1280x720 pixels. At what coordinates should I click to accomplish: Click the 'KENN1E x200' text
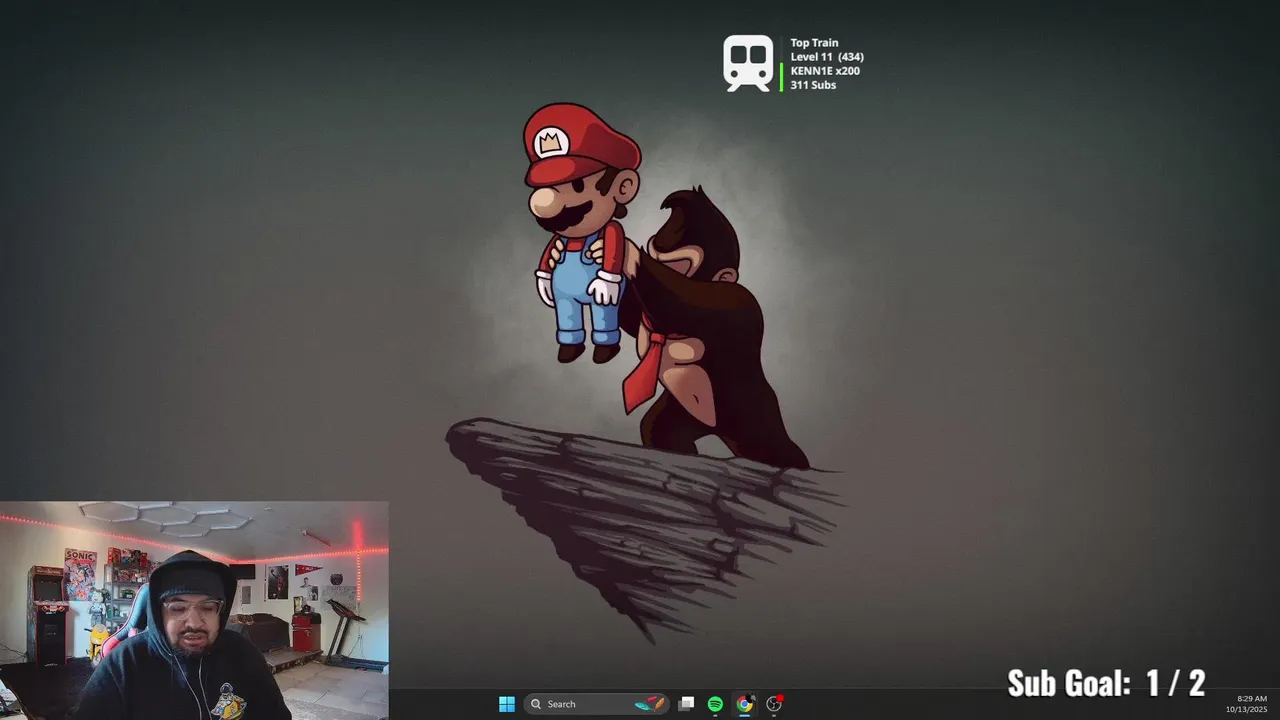tap(825, 71)
